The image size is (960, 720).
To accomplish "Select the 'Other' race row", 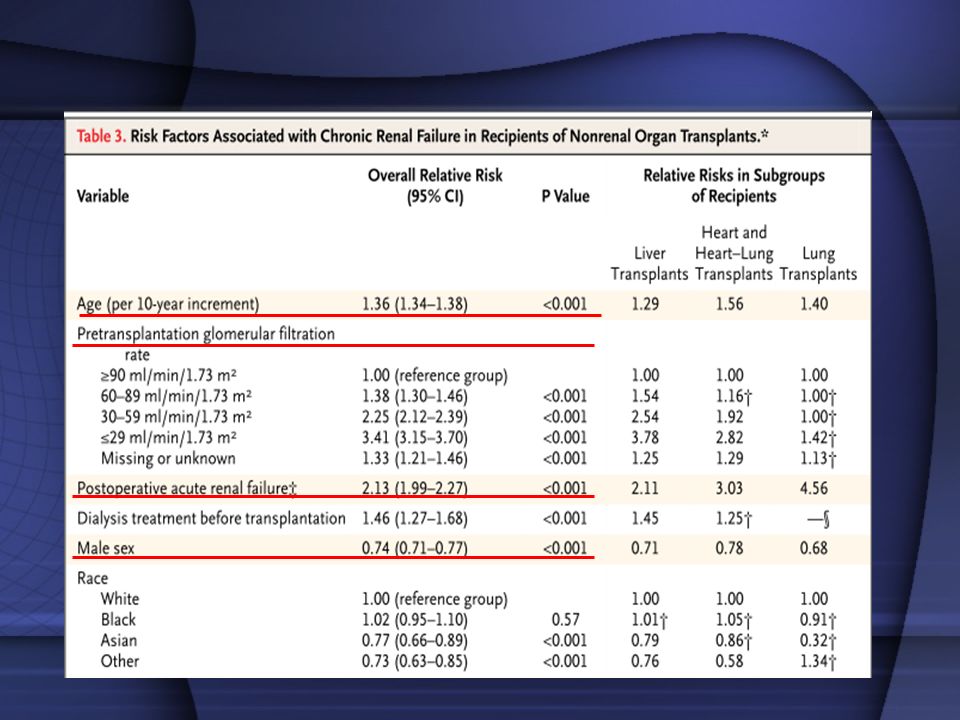I will point(120,661).
